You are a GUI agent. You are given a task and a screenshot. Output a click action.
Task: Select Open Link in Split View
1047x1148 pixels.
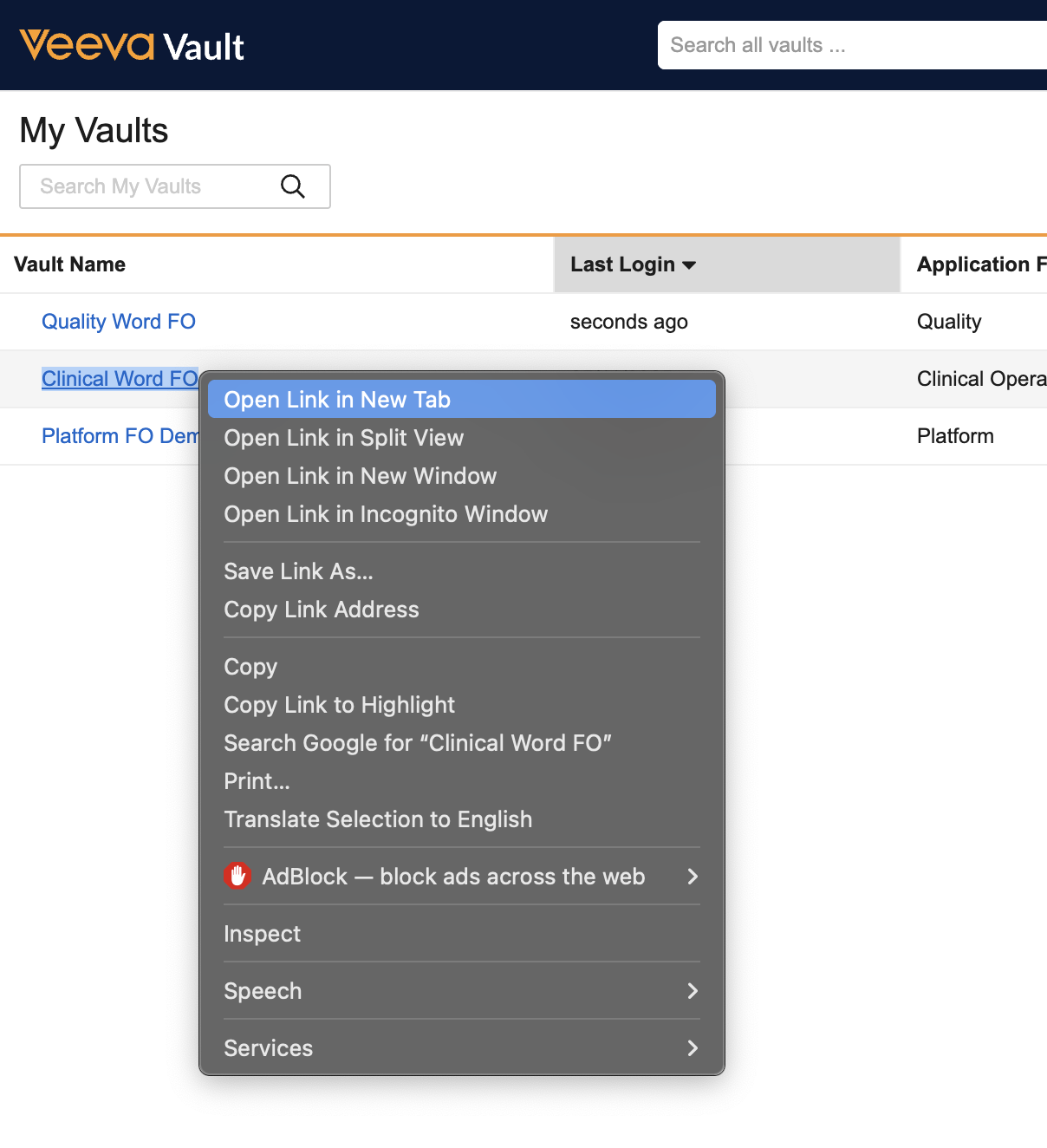tap(343, 438)
